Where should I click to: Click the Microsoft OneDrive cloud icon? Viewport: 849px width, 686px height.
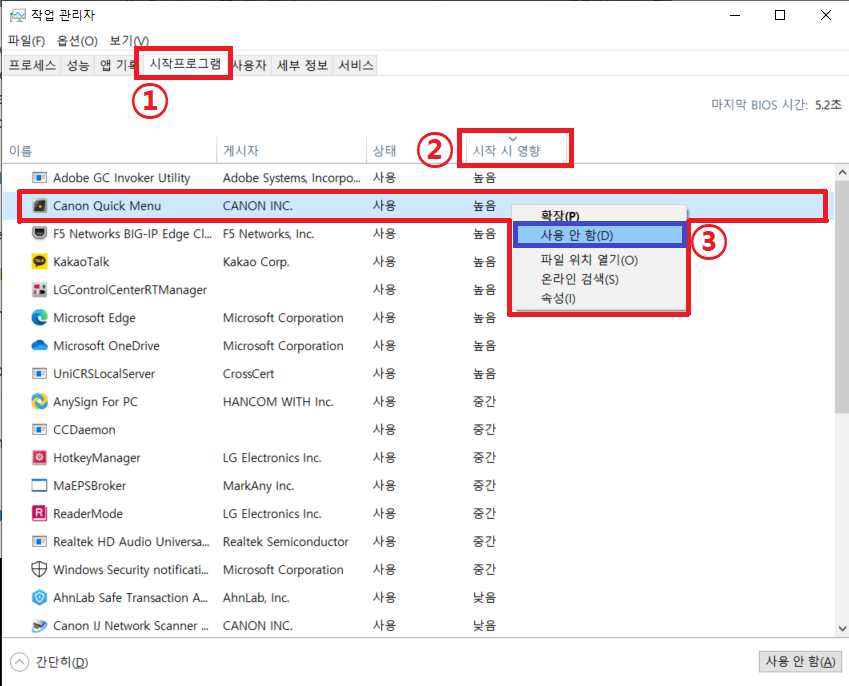(x=39, y=345)
